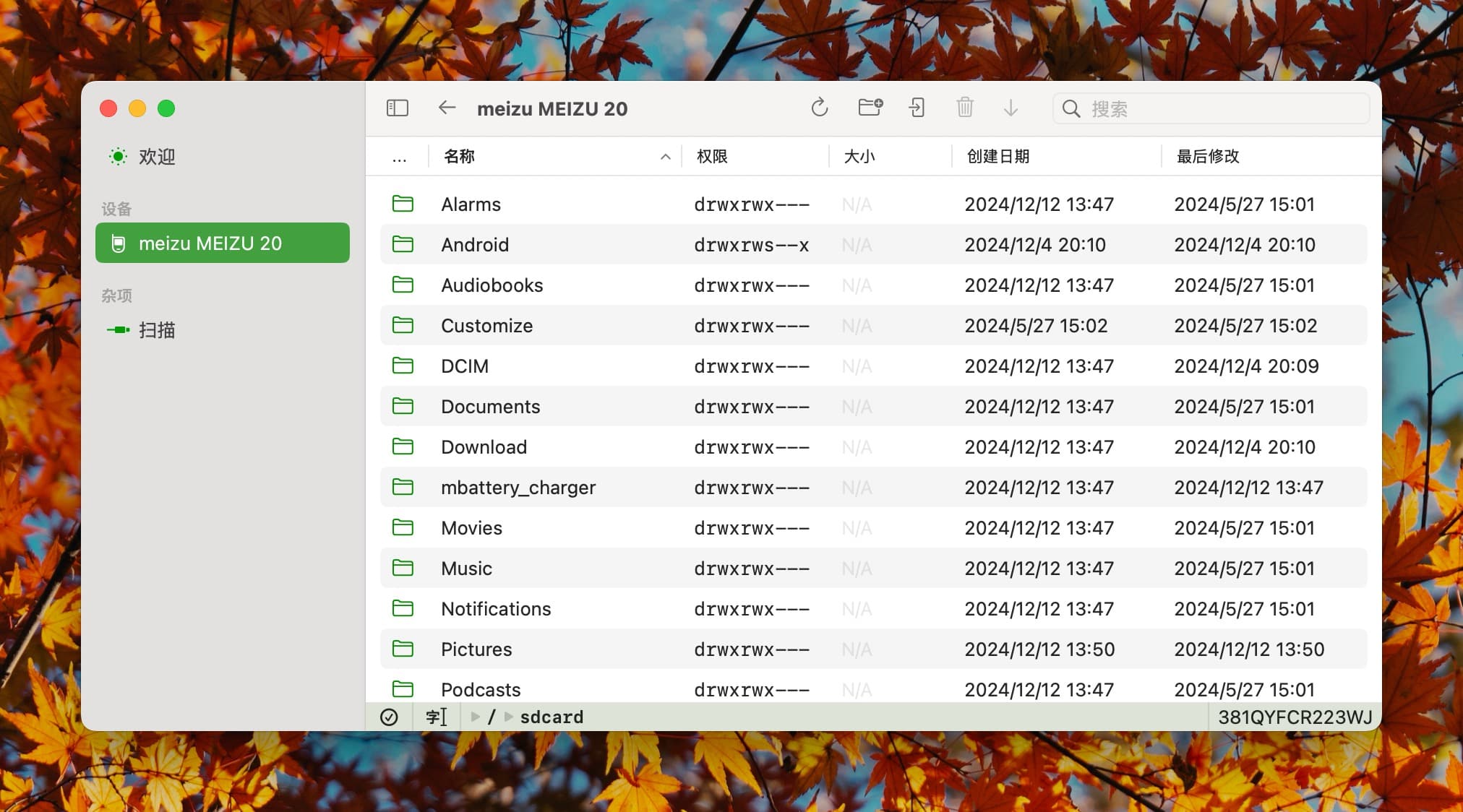
Task: Click the 欢迎 welcome icon in sidebar
Action: tap(117, 156)
